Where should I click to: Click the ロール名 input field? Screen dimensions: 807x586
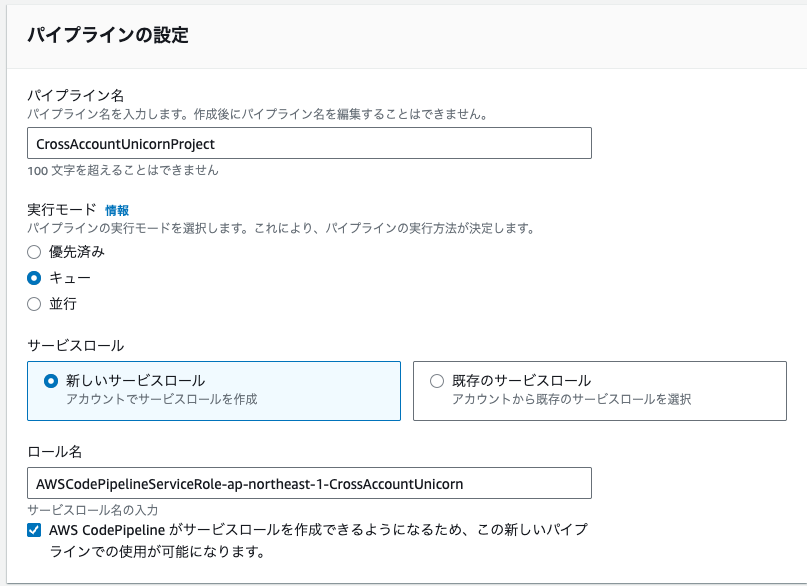(309, 483)
